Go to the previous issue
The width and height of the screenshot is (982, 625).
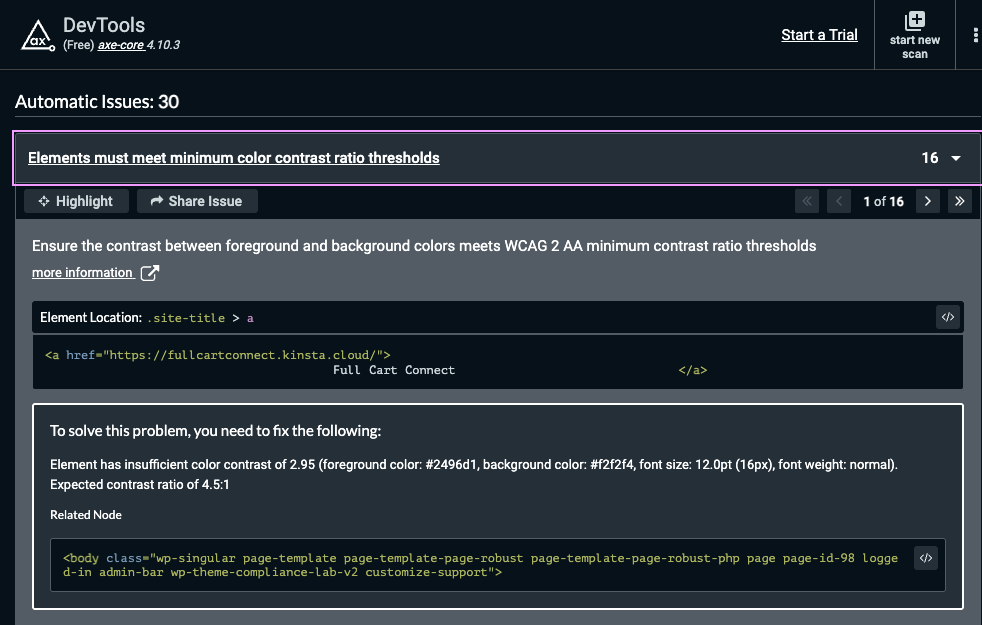tap(839, 201)
